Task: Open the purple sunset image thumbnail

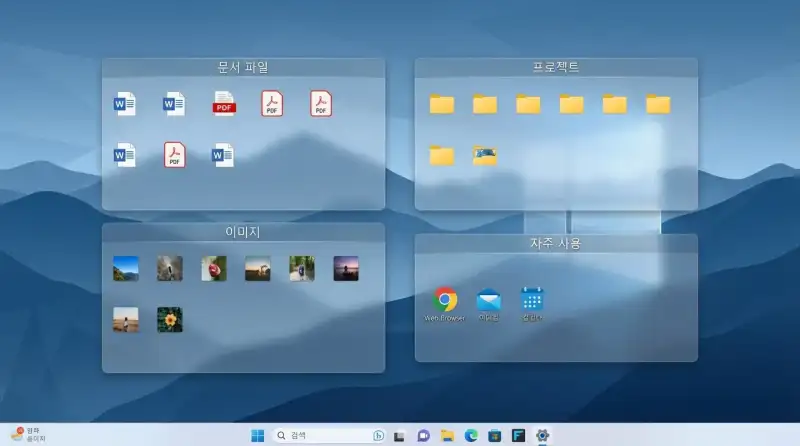Action: tap(346, 268)
